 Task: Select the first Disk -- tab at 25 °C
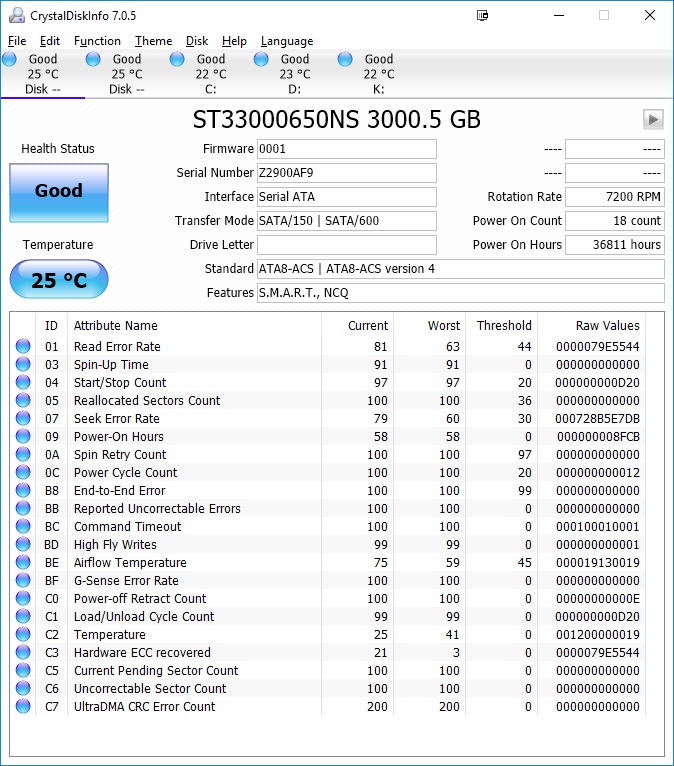42,74
